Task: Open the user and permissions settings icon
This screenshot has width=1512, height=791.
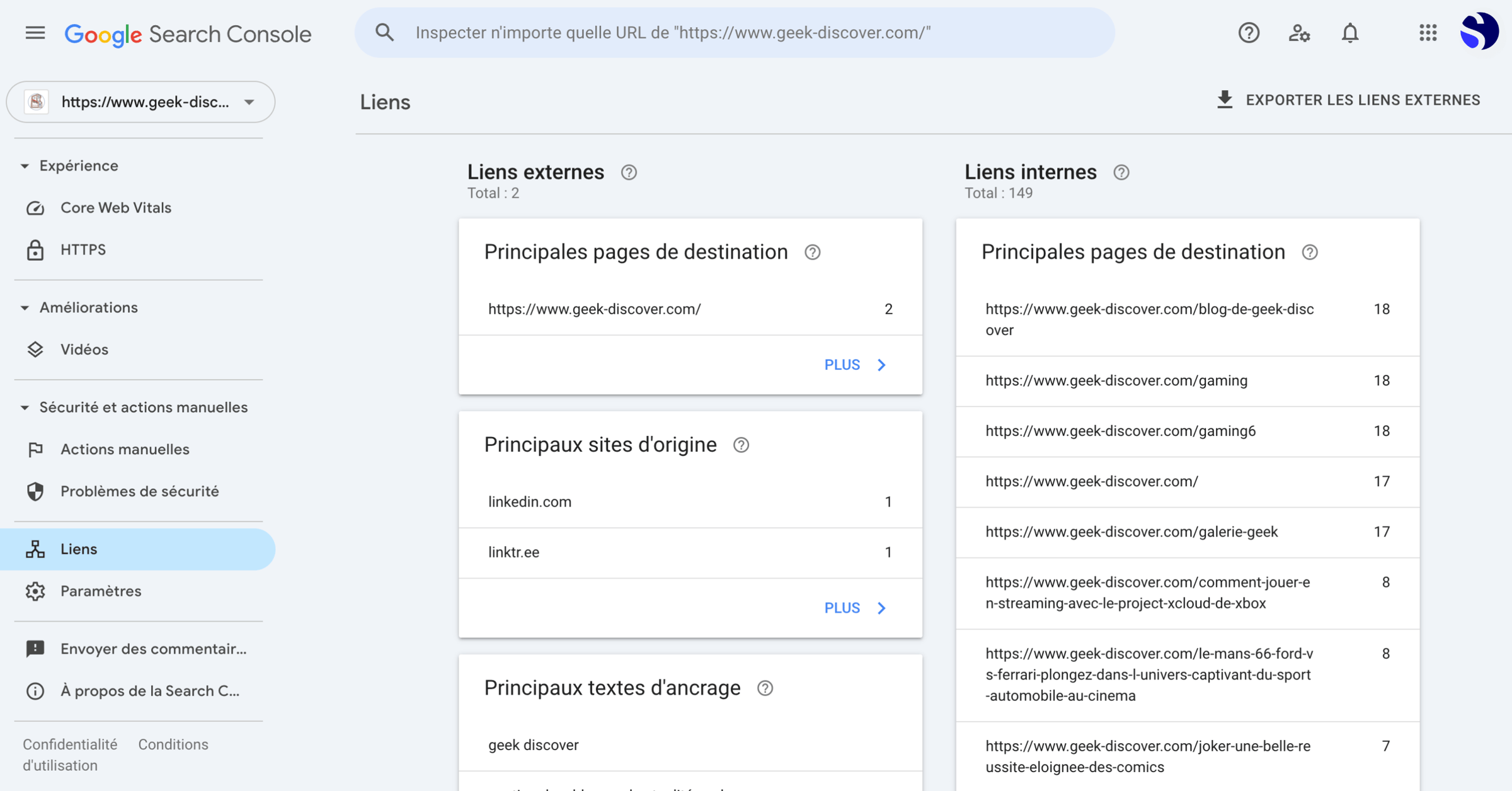Action: (1299, 33)
